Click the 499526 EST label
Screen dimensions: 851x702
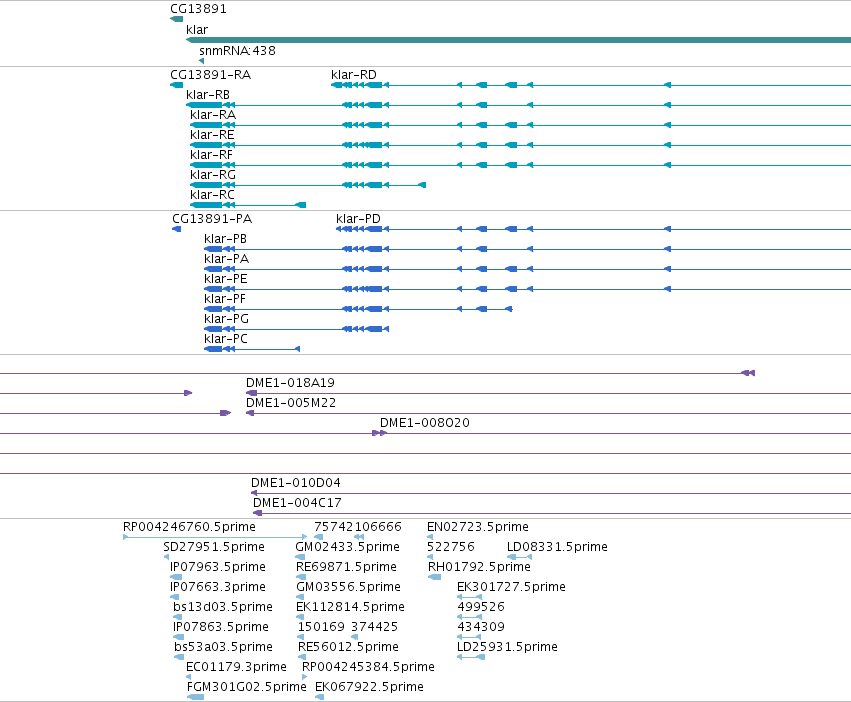coord(481,607)
